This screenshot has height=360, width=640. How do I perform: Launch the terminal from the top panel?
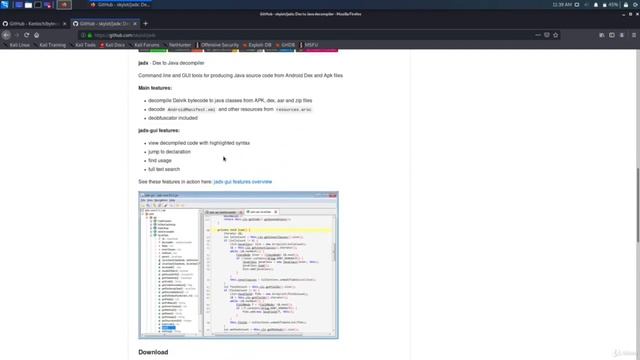coord(38,5)
